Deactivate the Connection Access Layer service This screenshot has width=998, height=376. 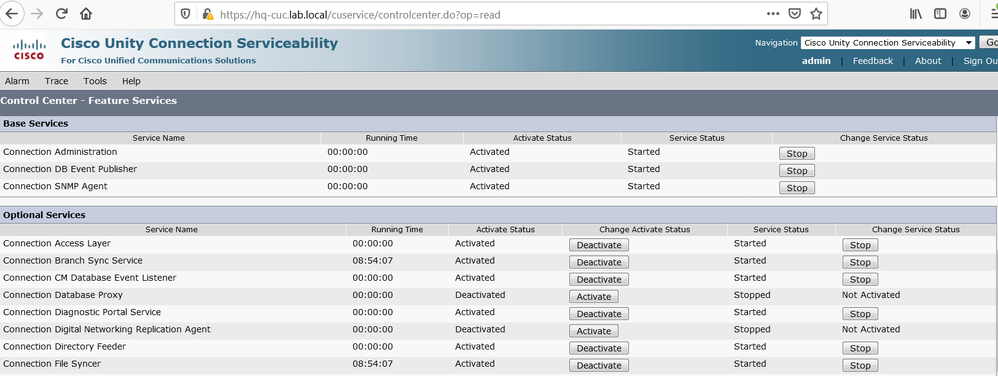(x=598, y=245)
